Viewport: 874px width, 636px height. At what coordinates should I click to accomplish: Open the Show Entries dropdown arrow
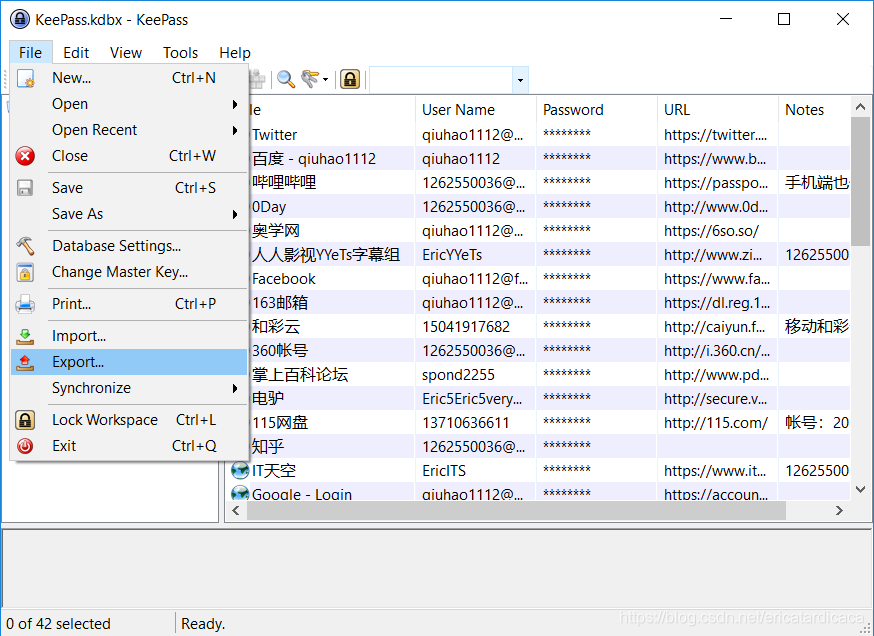click(326, 80)
